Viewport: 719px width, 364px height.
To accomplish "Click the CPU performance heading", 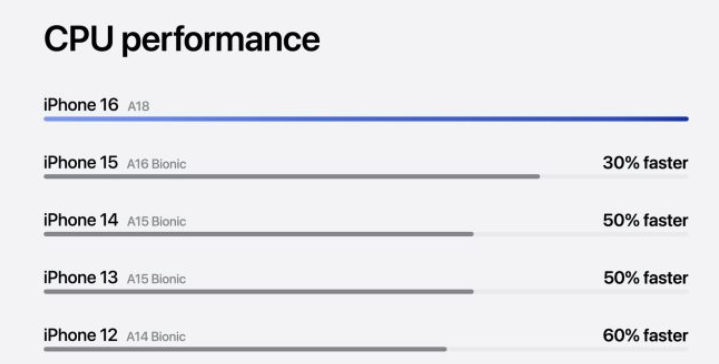I will [x=182, y=40].
